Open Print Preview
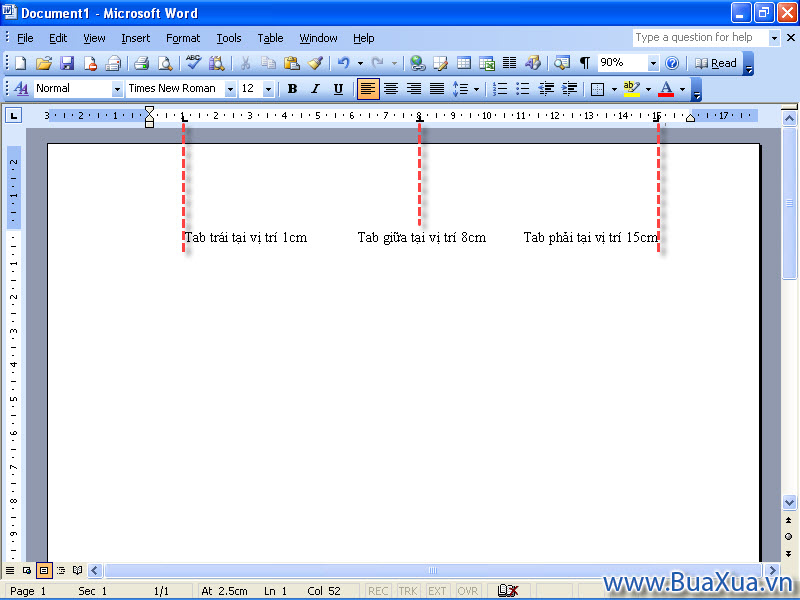The height and width of the screenshot is (600, 800). 165,63
